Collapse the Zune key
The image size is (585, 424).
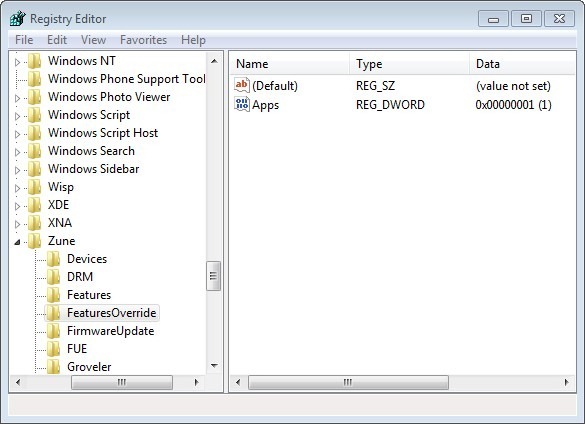pos(17,242)
